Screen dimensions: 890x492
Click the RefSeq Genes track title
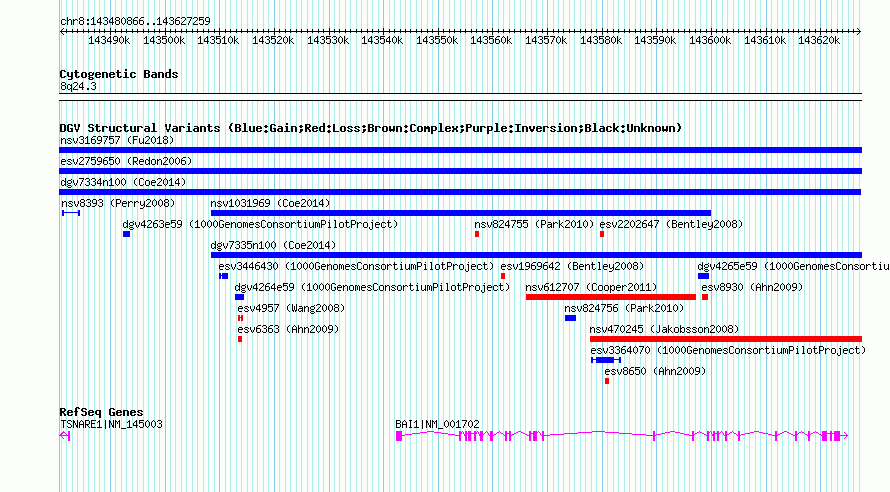pyautogui.click(x=101, y=412)
